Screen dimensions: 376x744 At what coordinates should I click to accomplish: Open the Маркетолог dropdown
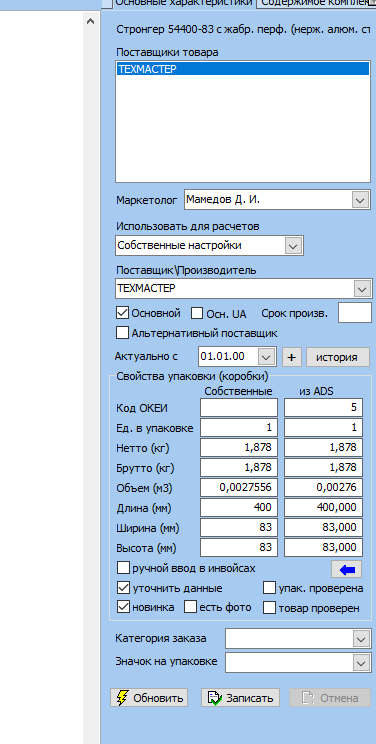point(360,200)
